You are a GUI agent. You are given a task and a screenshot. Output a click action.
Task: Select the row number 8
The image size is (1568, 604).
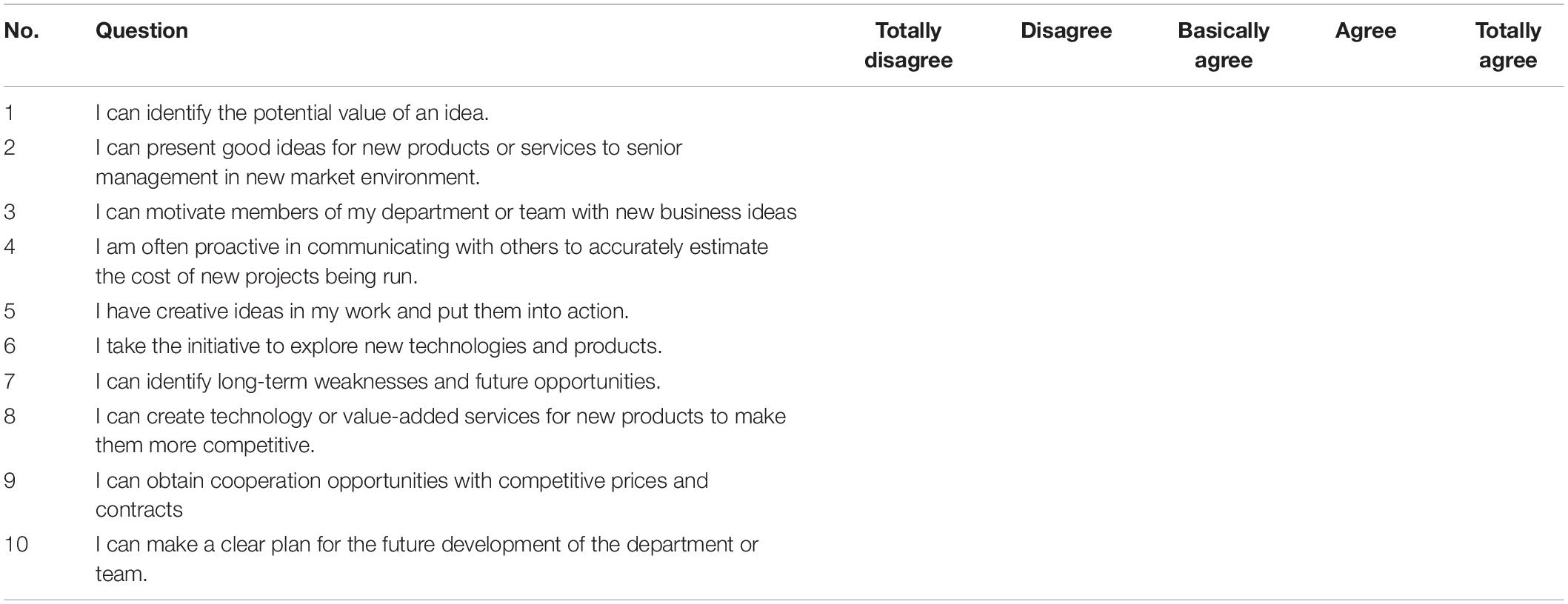coord(9,416)
